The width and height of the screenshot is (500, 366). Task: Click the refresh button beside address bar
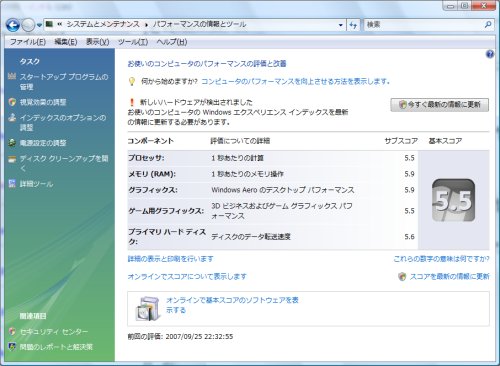(353, 25)
